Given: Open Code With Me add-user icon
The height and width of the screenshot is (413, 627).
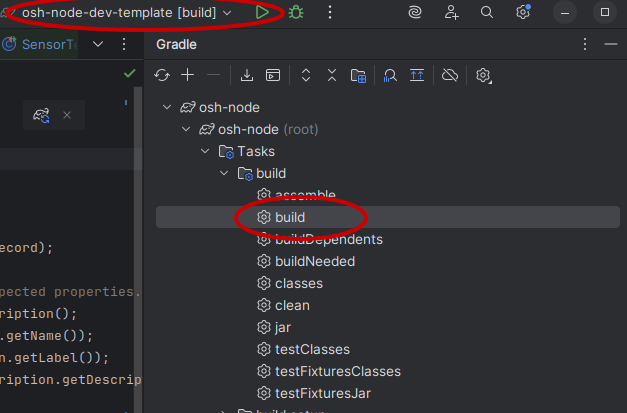Looking at the screenshot, I should coord(451,12).
